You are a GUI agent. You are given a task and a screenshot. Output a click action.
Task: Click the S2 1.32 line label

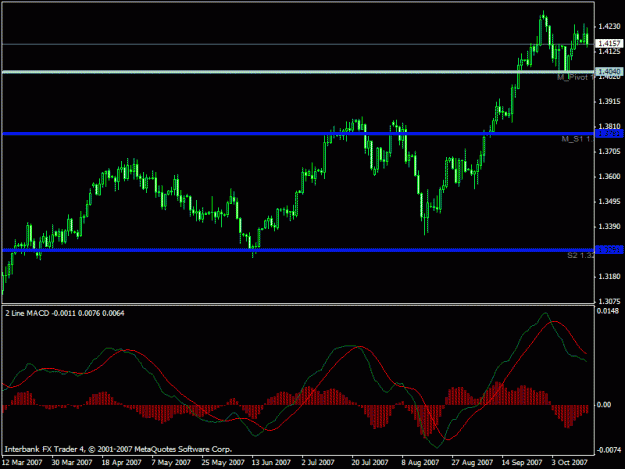click(581, 255)
